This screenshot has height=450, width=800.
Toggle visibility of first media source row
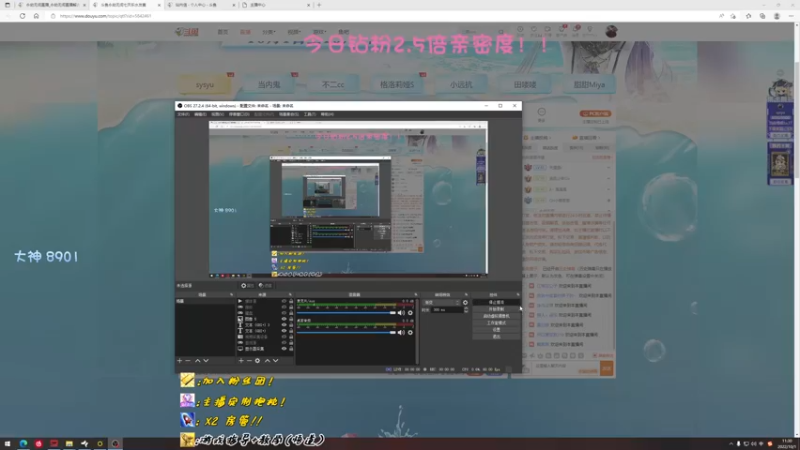(x=284, y=301)
